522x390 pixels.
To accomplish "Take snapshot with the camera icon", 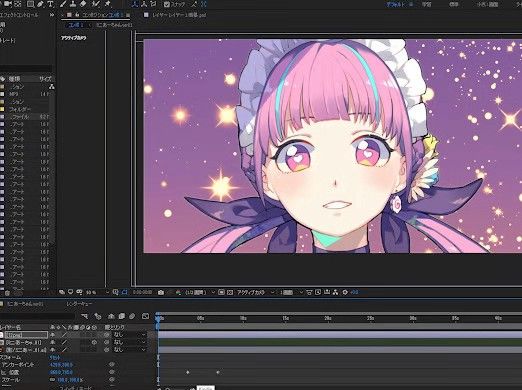I will click(161, 292).
